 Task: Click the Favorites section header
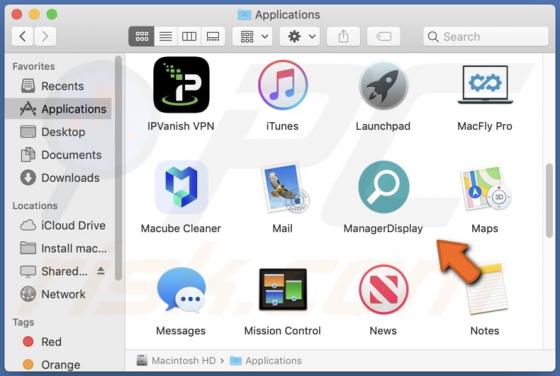[34, 66]
